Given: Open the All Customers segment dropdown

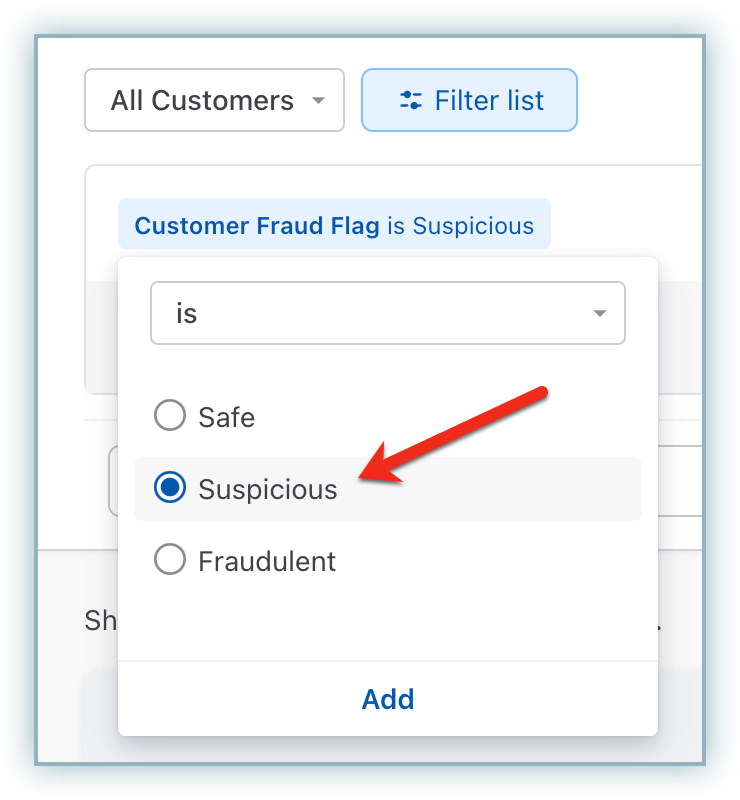Looking at the screenshot, I should tap(214, 100).
